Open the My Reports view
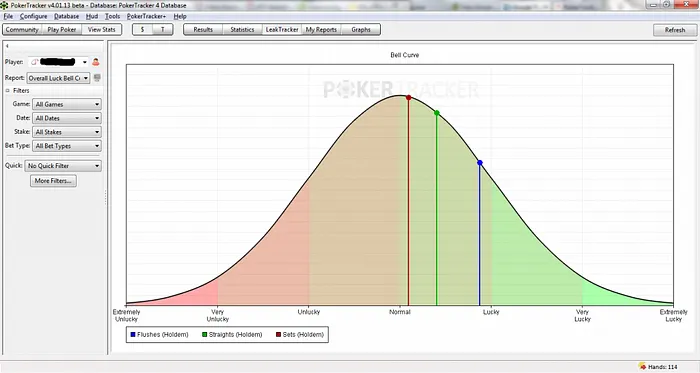Image resolution: width=700 pixels, height=373 pixels. click(x=321, y=29)
